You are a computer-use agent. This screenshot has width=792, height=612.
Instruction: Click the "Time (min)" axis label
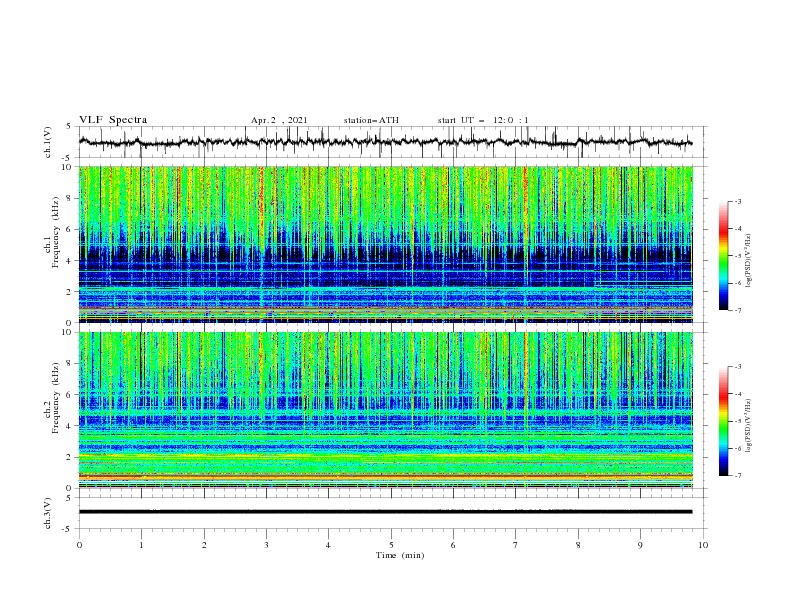(400, 555)
